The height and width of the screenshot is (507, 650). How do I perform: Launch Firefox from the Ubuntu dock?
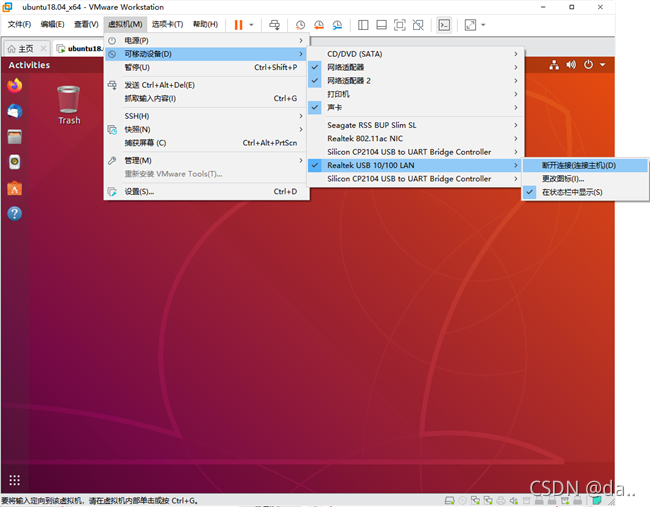[15, 86]
